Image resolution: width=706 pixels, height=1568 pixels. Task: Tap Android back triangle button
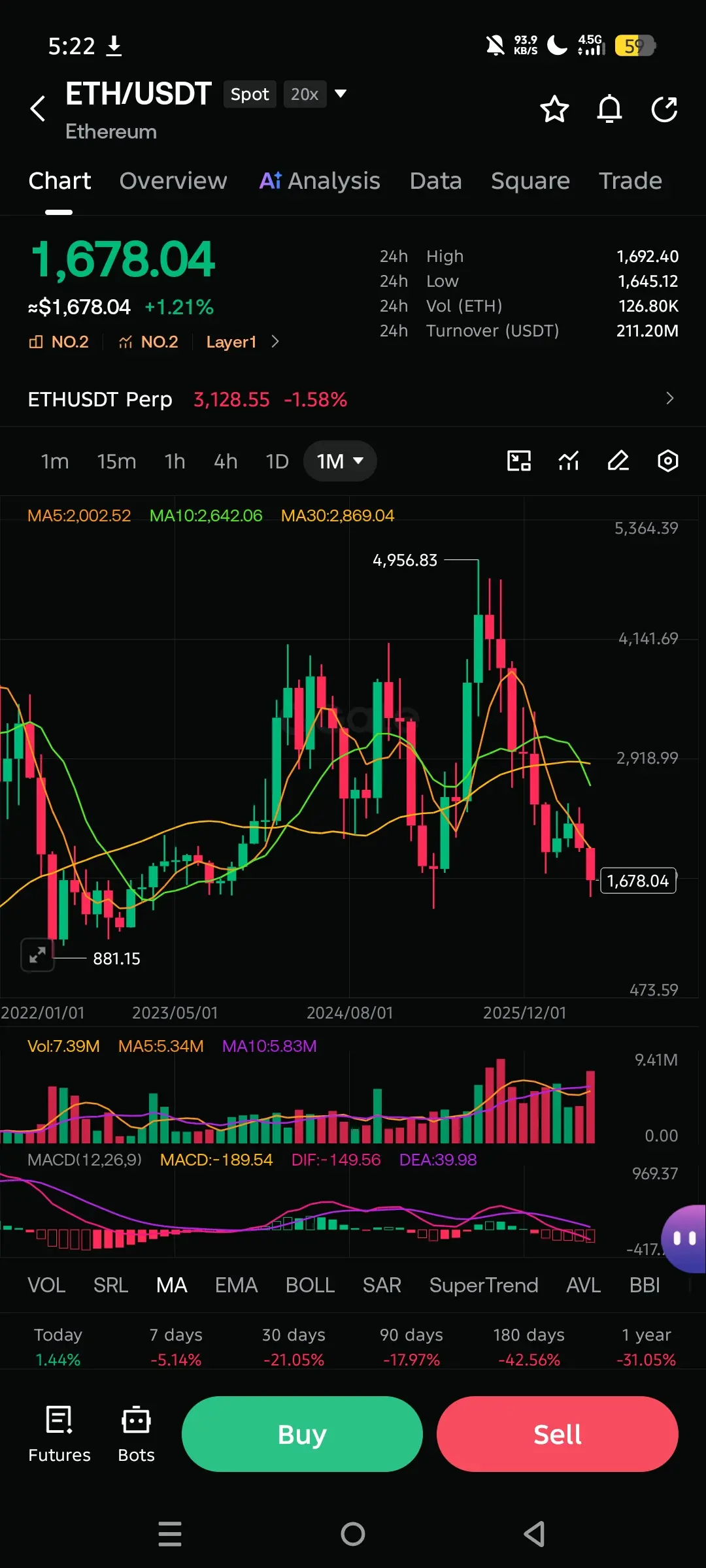pos(535,1533)
